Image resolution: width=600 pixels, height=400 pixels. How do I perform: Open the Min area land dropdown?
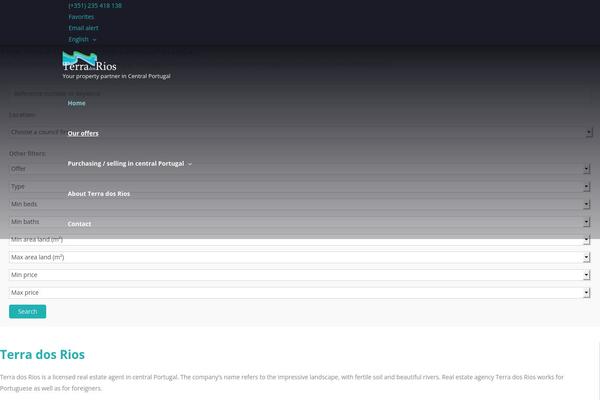point(300,240)
